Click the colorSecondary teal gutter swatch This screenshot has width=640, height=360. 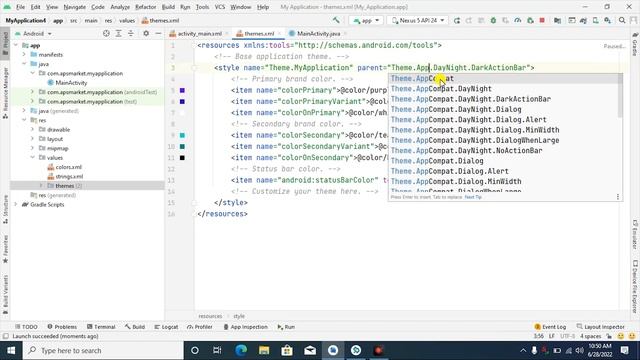[x=182, y=135]
